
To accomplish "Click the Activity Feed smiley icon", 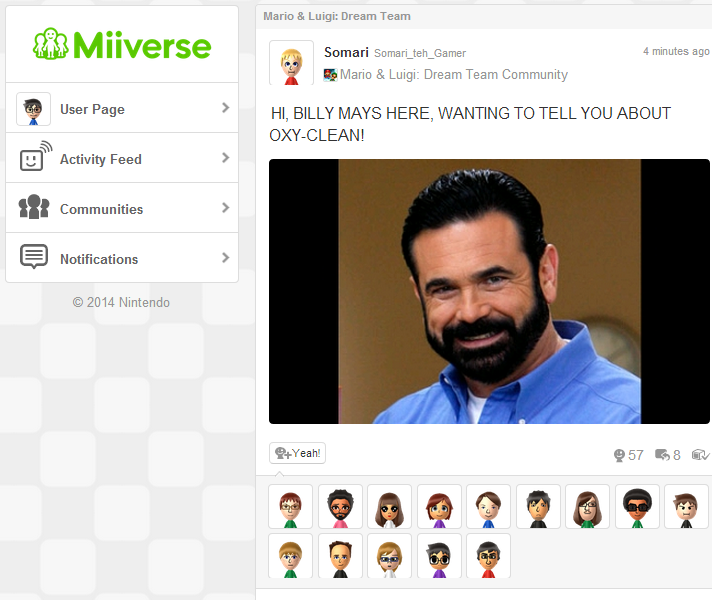I will point(35,156).
